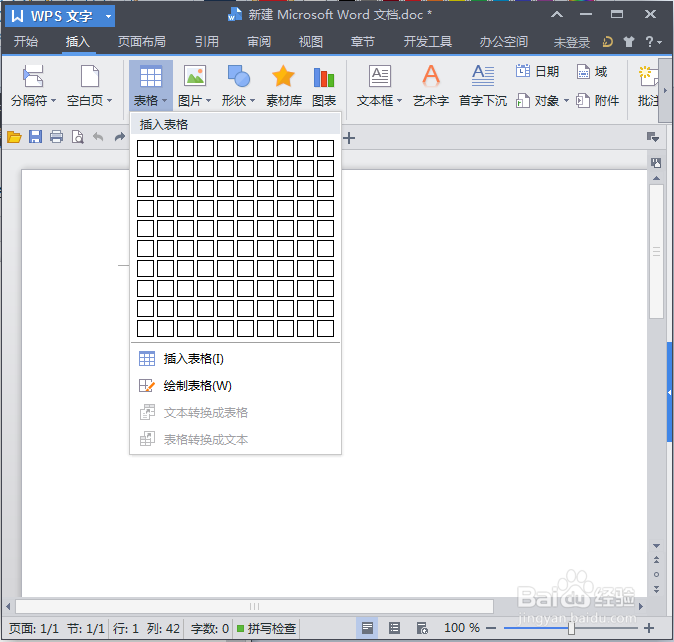Open the tab list dropdown at right of tab bar

653,138
